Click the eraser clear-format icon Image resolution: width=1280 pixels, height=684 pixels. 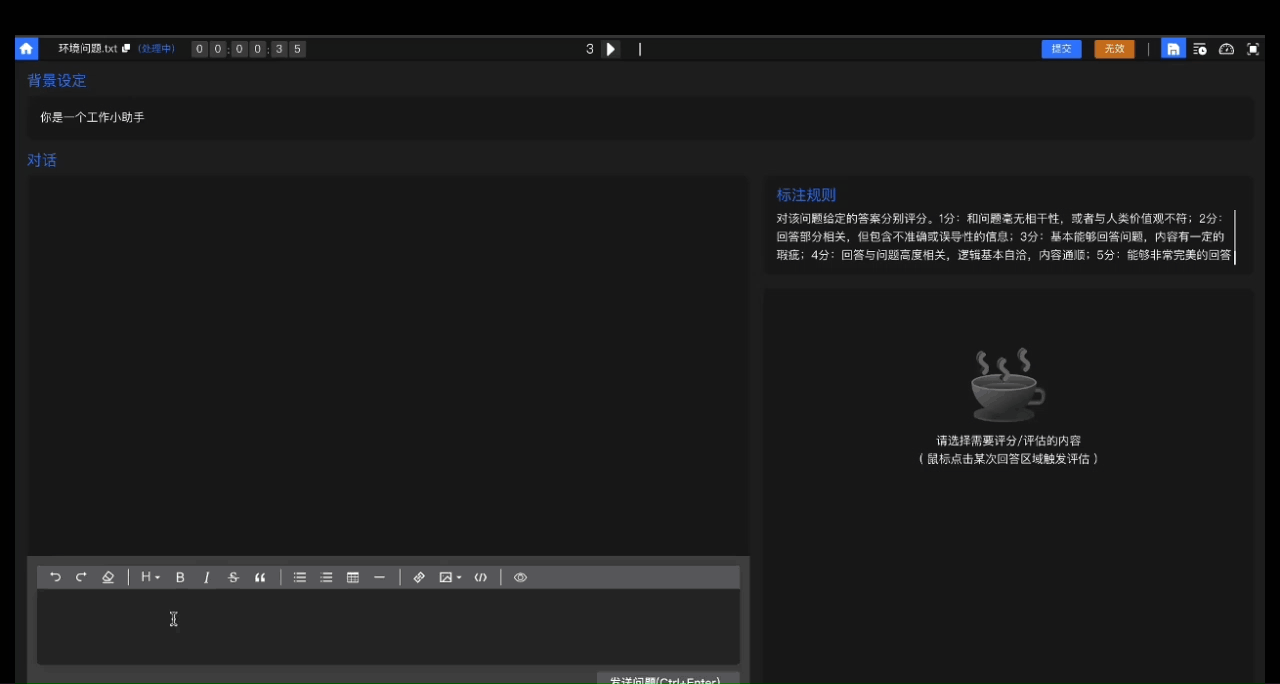(108, 577)
